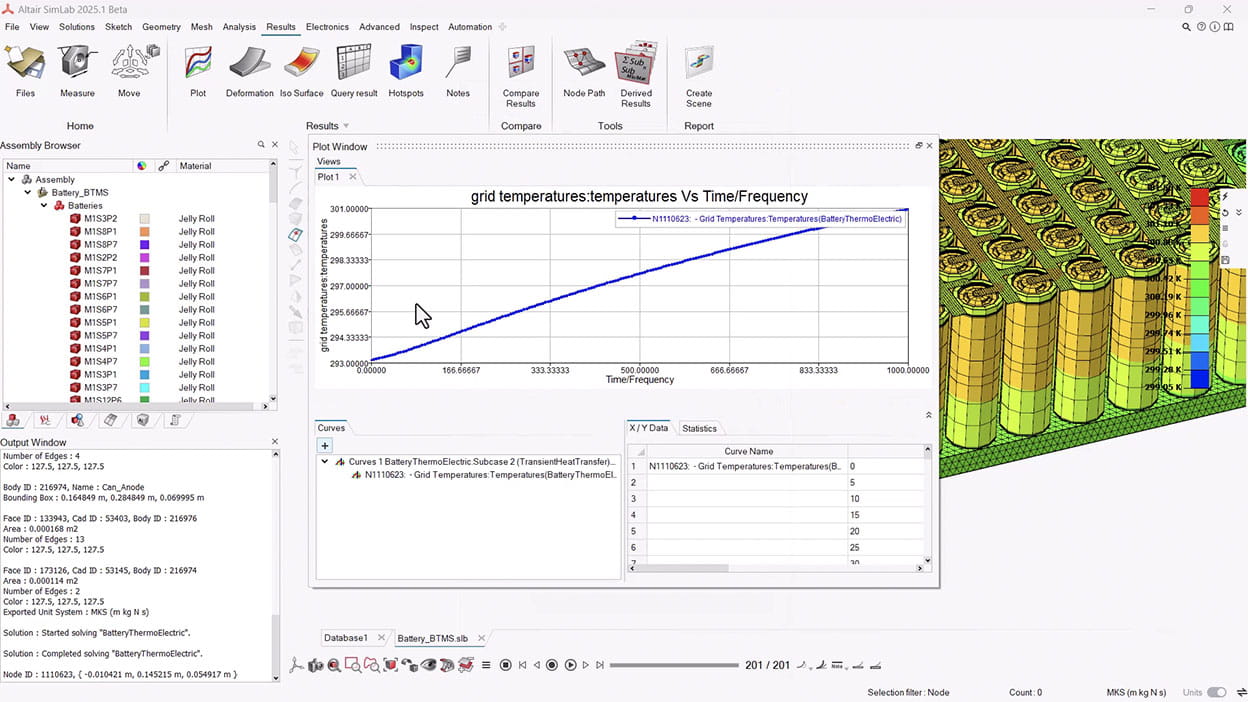The width and height of the screenshot is (1248, 702).
Task: Collapse Curves 1 BatteryThermoElectric entry
Action: point(325,462)
